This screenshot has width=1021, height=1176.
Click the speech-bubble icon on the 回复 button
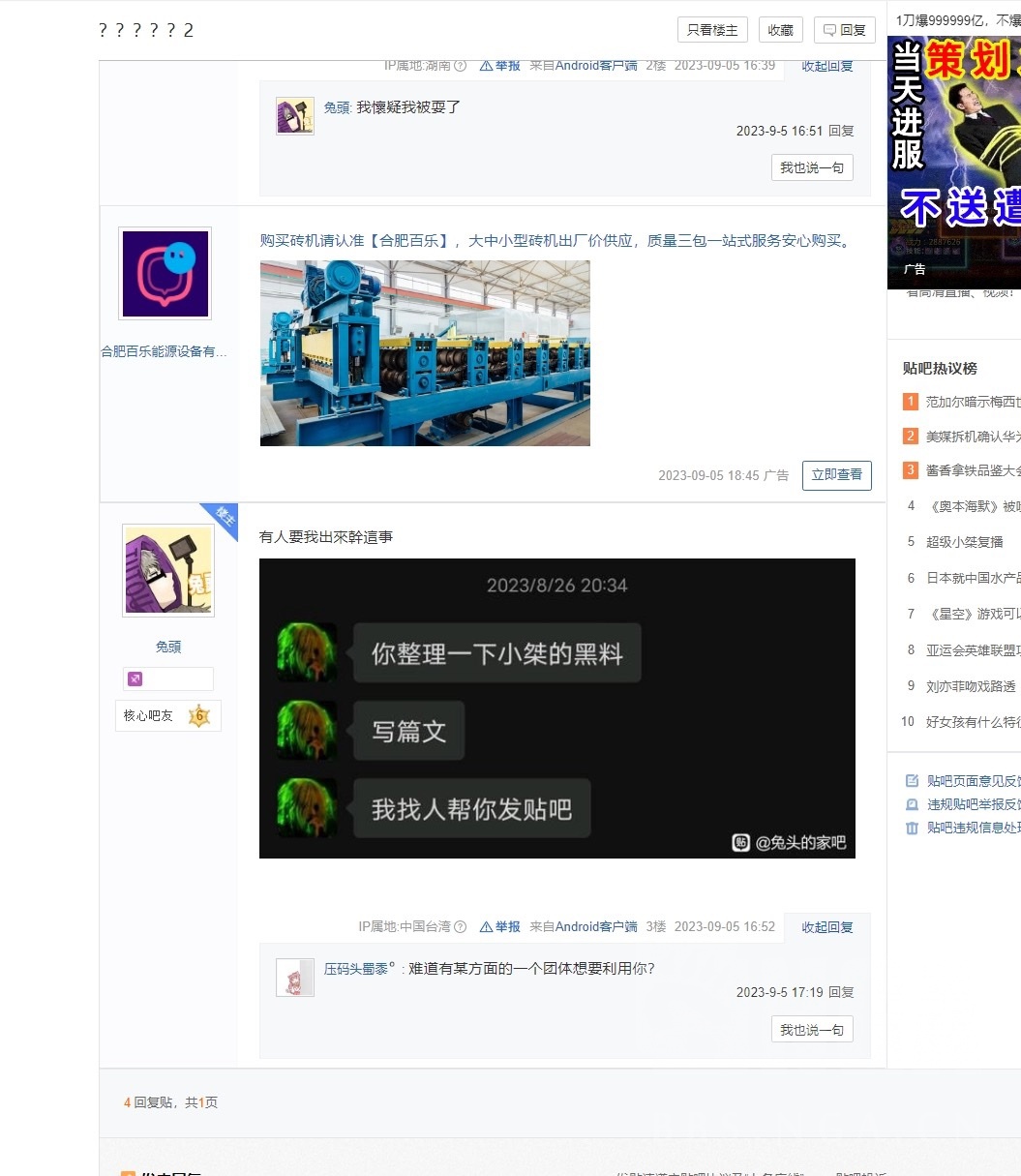point(827,30)
